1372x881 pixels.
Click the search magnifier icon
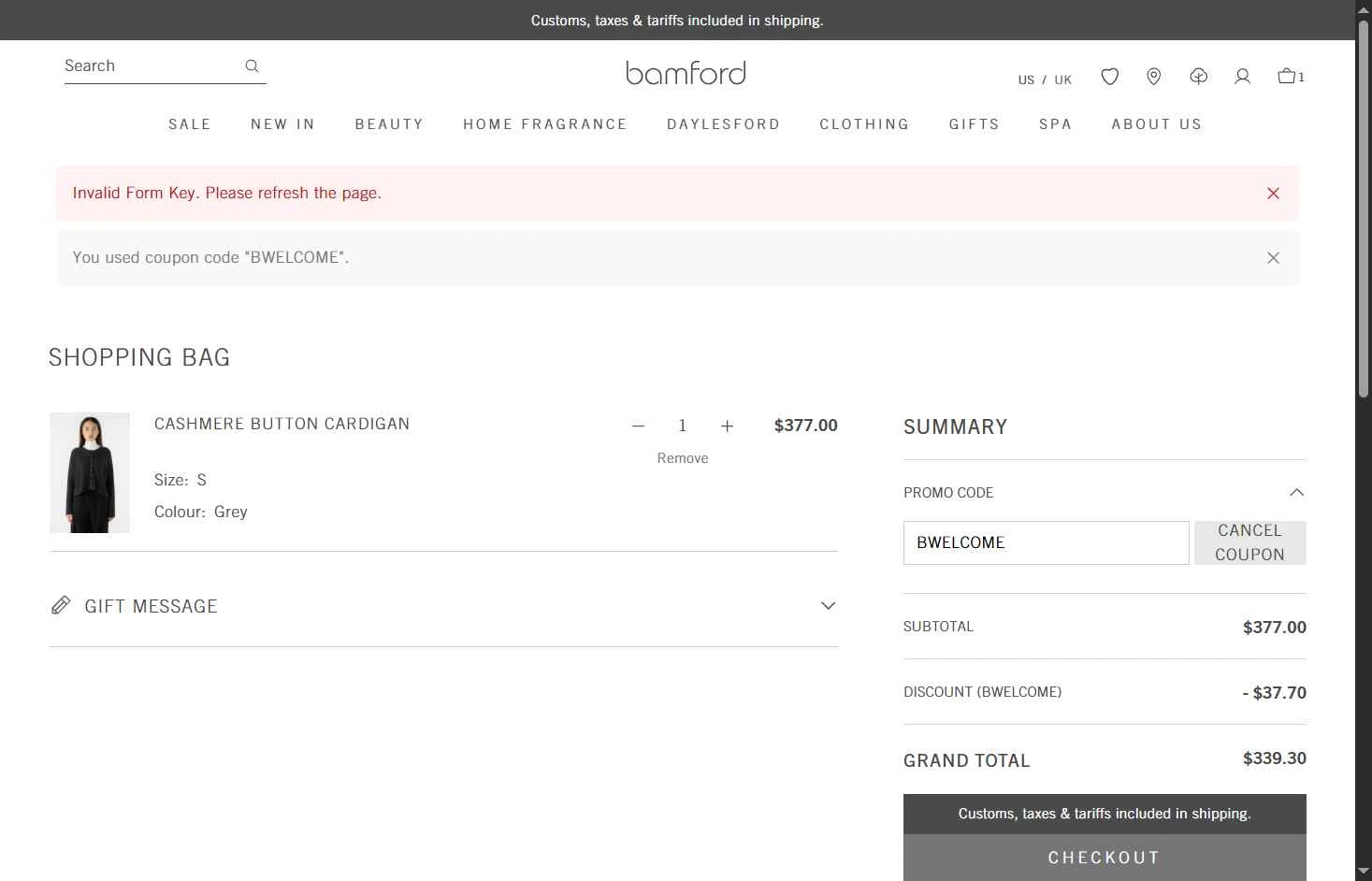(x=252, y=65)
